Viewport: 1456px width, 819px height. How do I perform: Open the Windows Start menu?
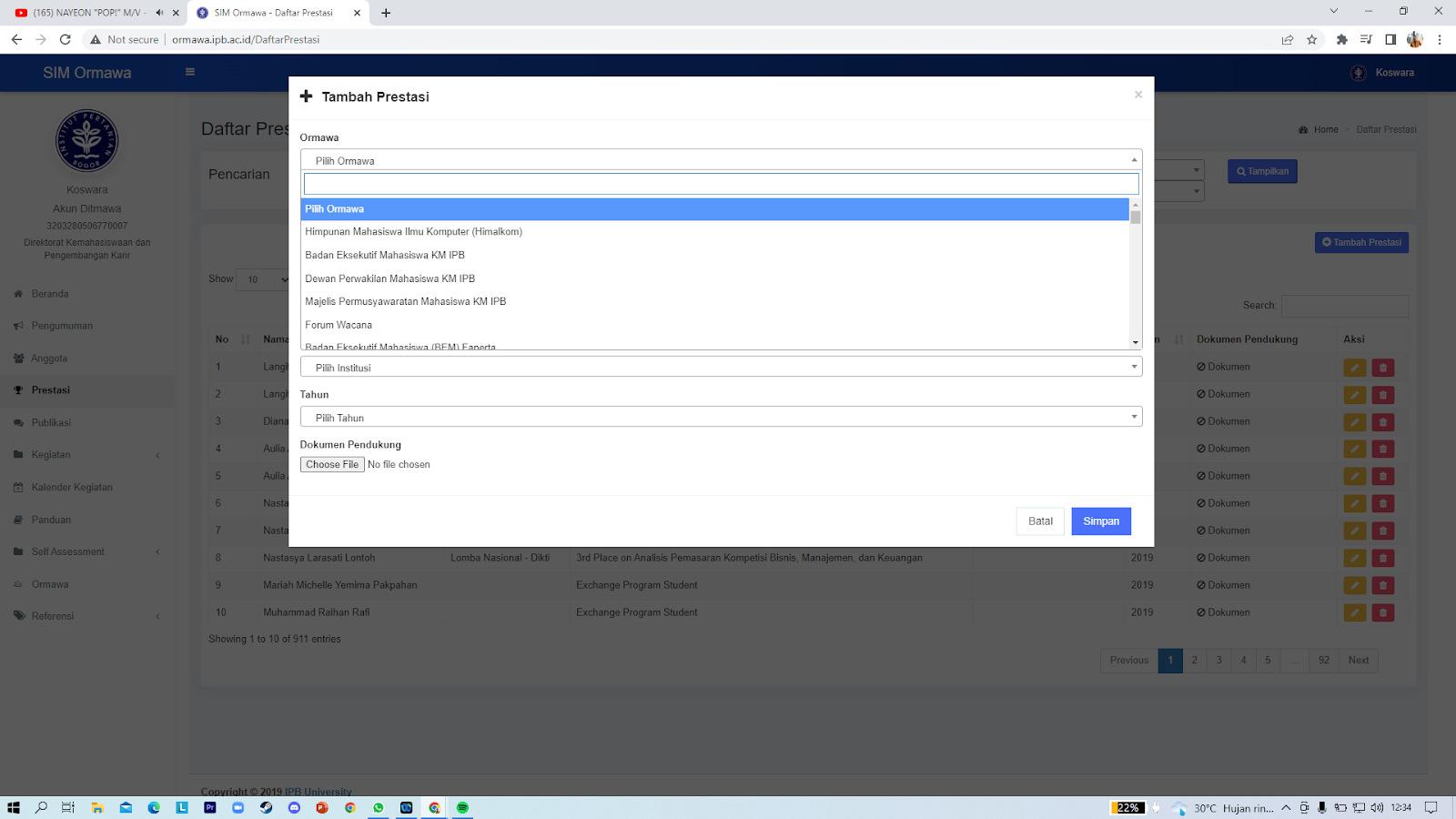click(x=14, y=807)
